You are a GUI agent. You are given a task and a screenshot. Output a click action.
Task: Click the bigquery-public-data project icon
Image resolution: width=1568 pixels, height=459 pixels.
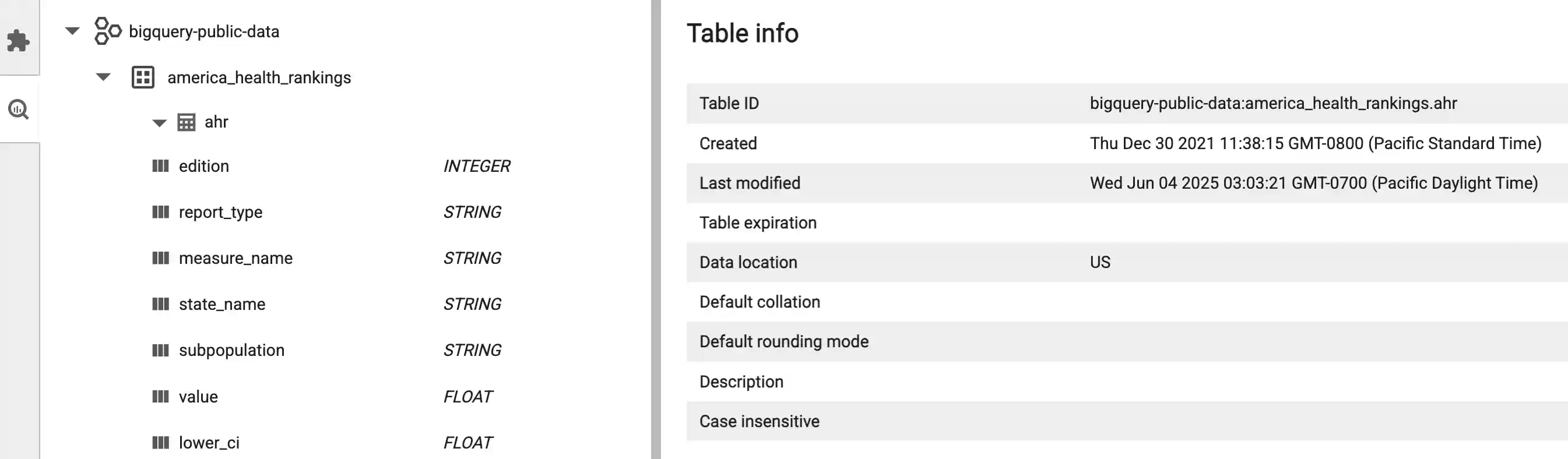coord(108,31)
